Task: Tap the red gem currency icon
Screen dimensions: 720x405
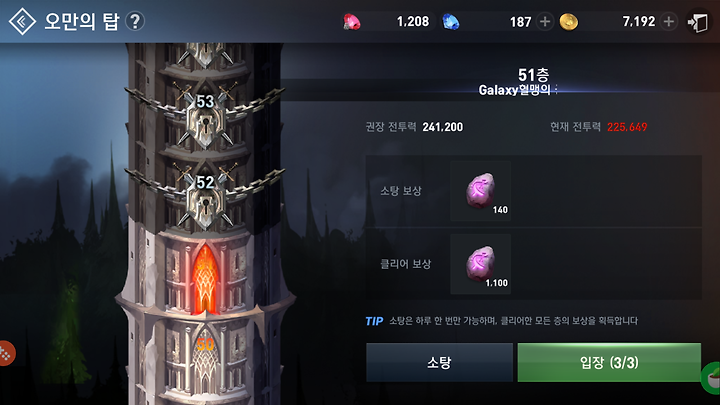Action: pyautogui.click(x=352, y=22)
